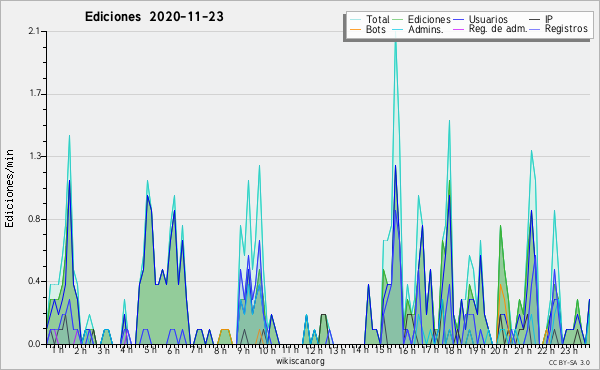This screenshot has width=600, height=370.
Task: Click the 'Admins.' legend label
Action: pos(426,29)
